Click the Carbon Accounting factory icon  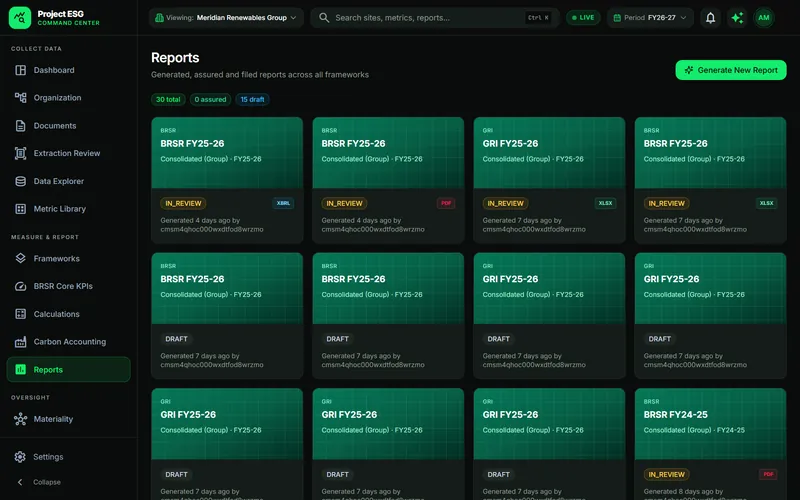click(x=20, y=342)
